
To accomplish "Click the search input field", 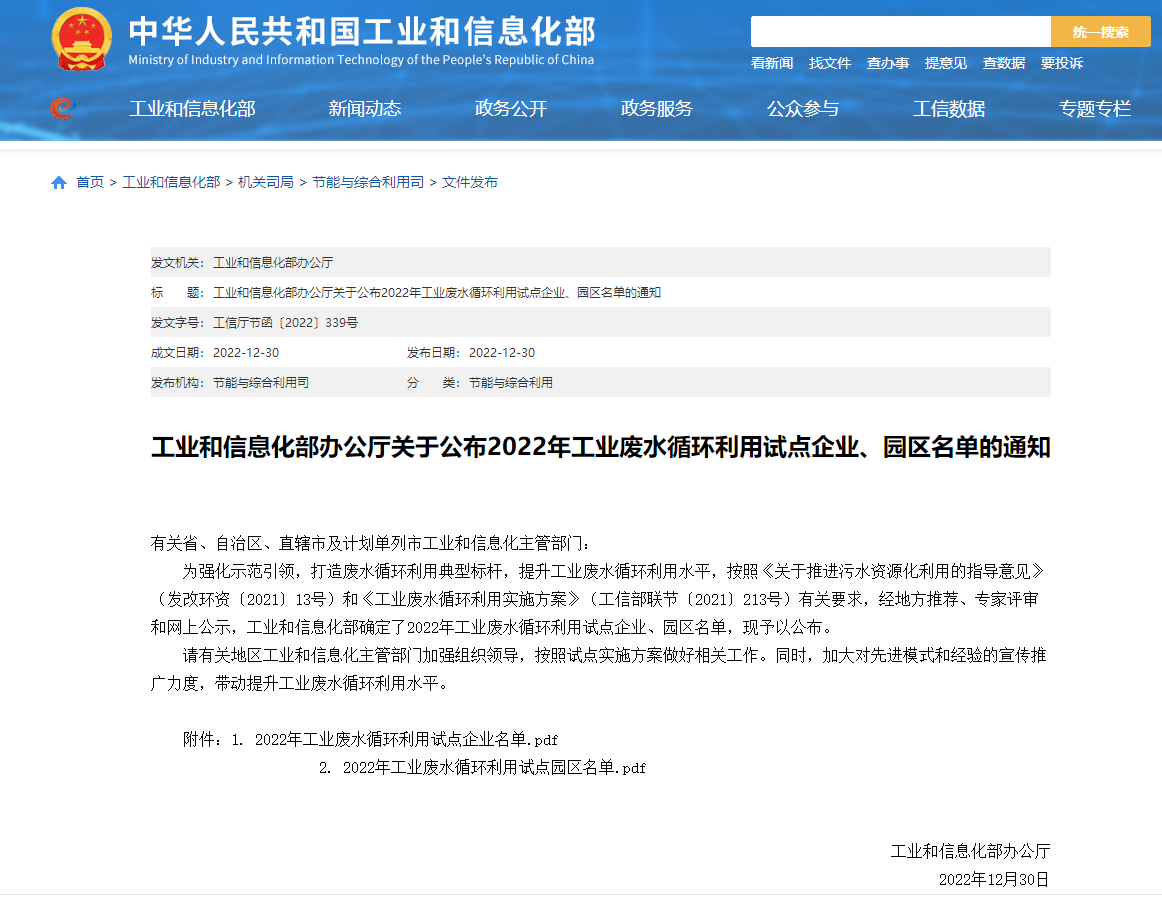I will coord(900,32).
